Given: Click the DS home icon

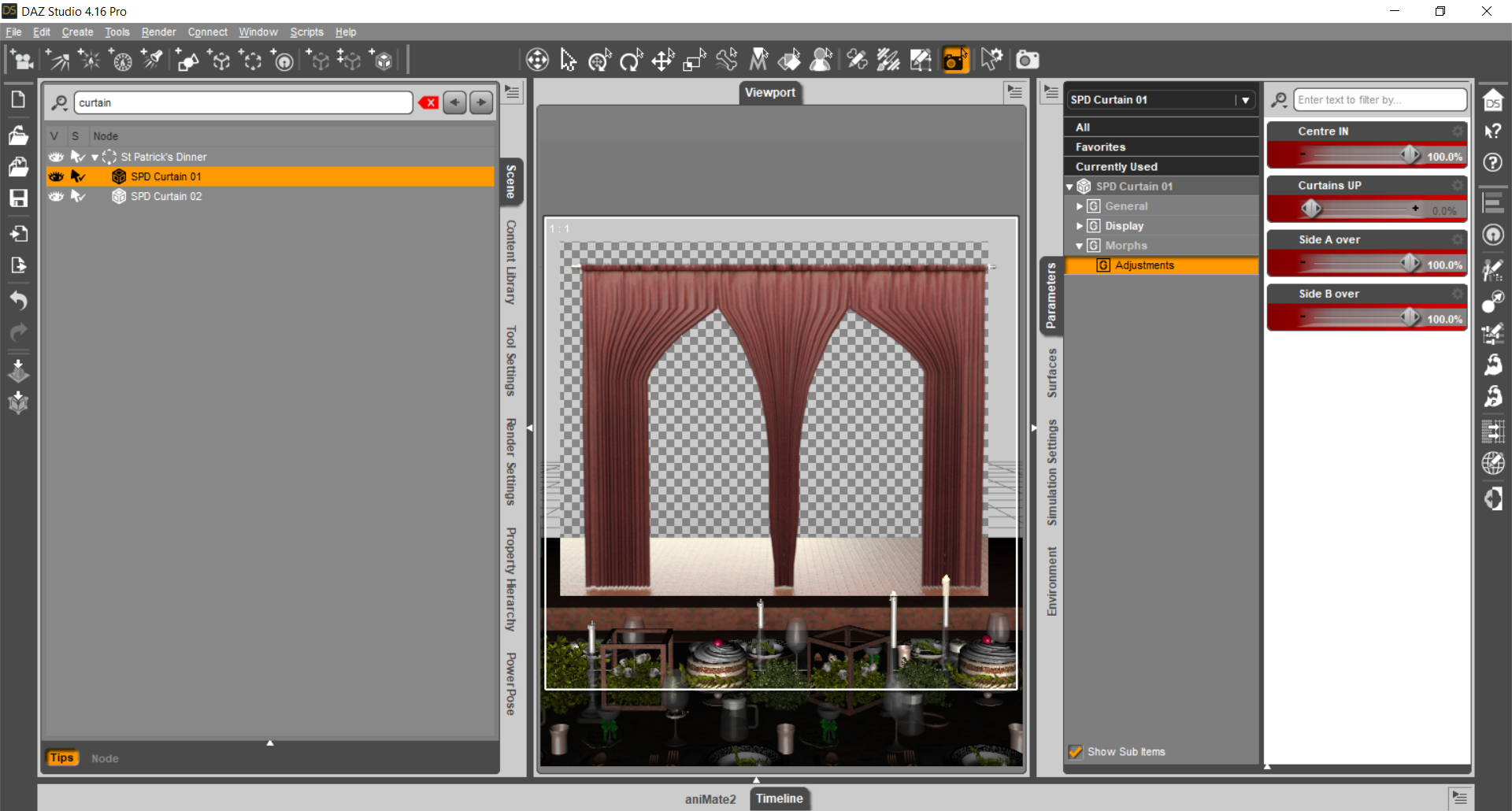Looking at the screenshot, I should (1493, 100).
